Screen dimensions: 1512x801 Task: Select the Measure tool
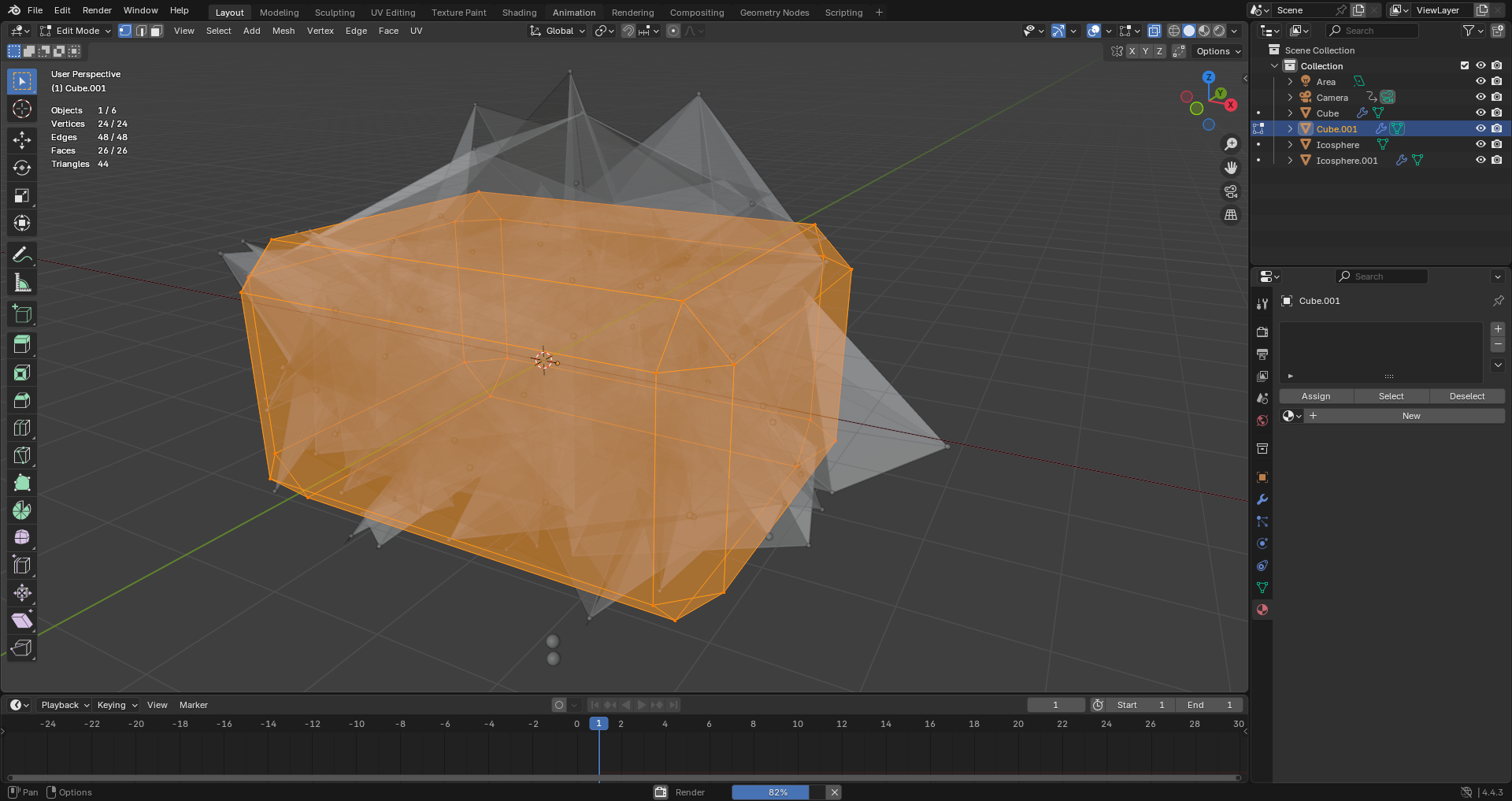(x=22, y=283)
